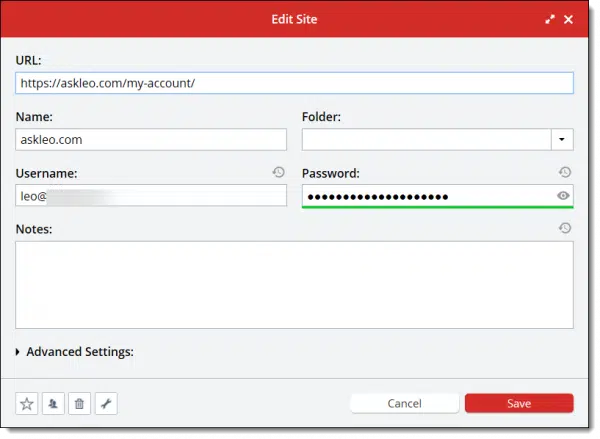Click inside the Notes text area
This screenshot has width=600, height=439.
295,284
